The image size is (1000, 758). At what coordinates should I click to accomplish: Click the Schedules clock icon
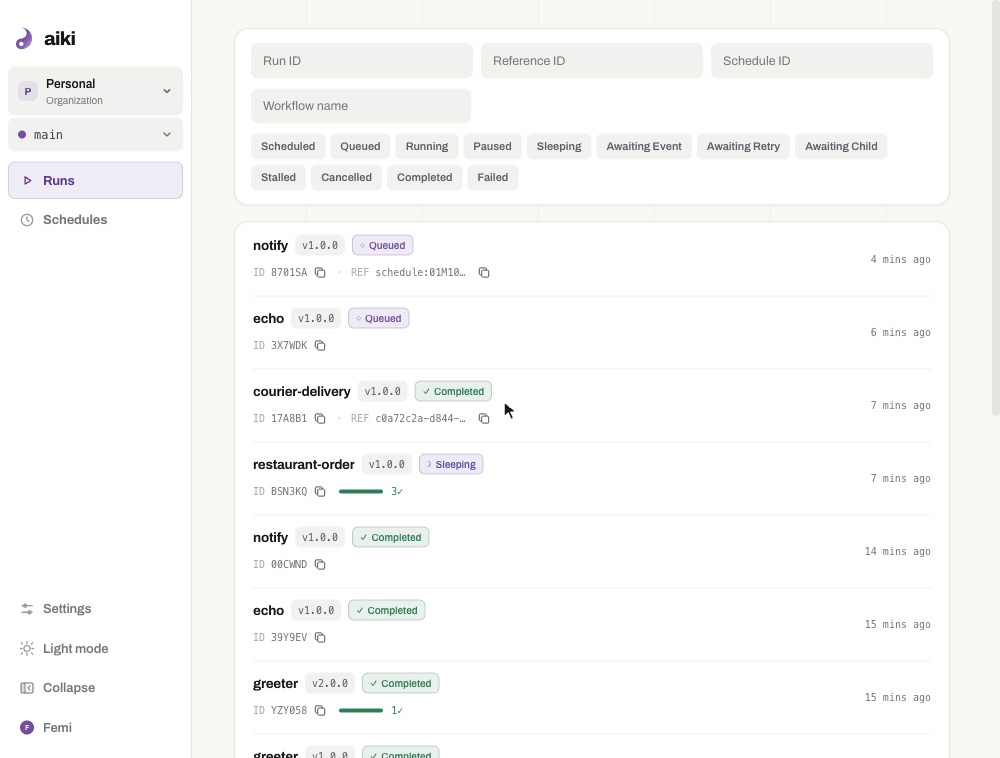click(27, 220)
